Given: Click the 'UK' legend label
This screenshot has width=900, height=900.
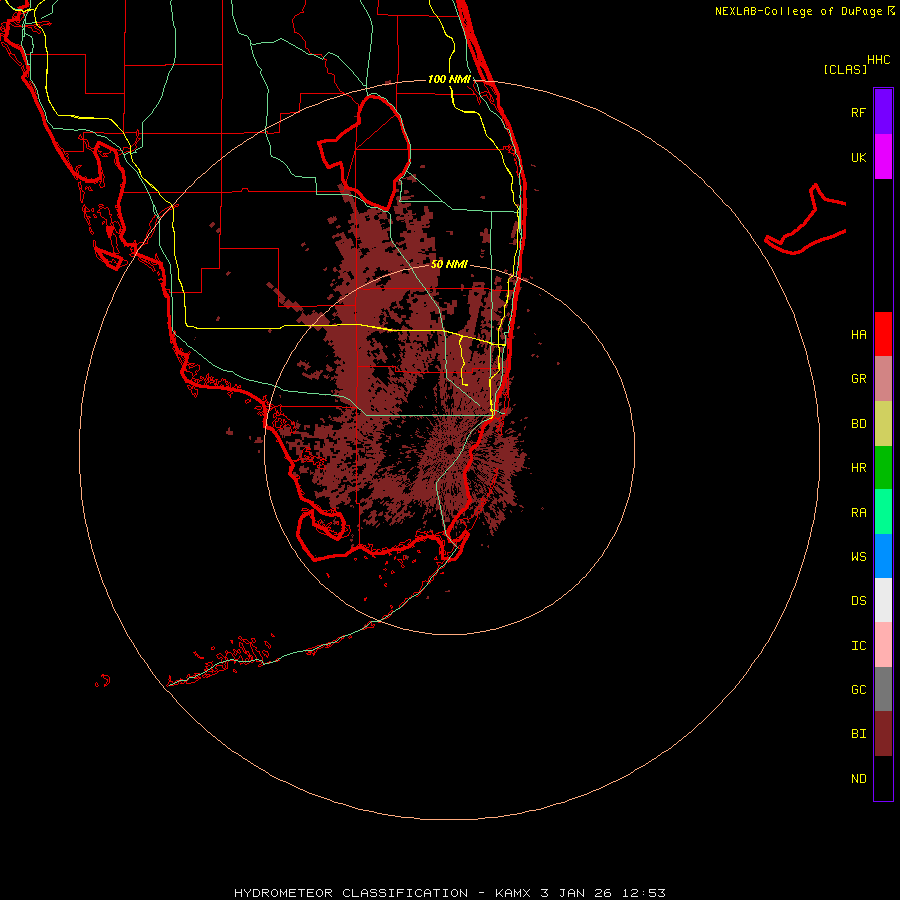Looking at the screenshot, I should click(x=858, y=157).
